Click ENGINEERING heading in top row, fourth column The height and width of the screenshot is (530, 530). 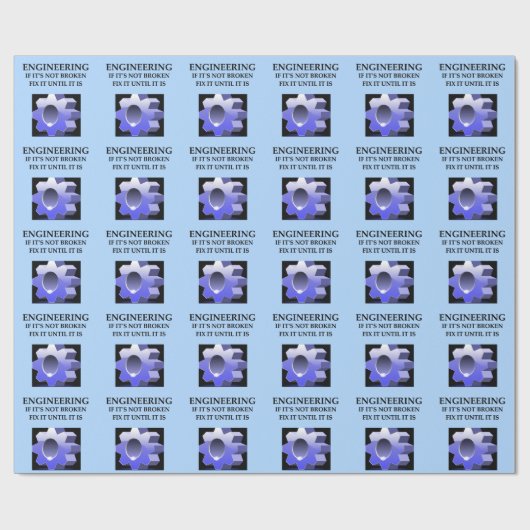point(306,67)
